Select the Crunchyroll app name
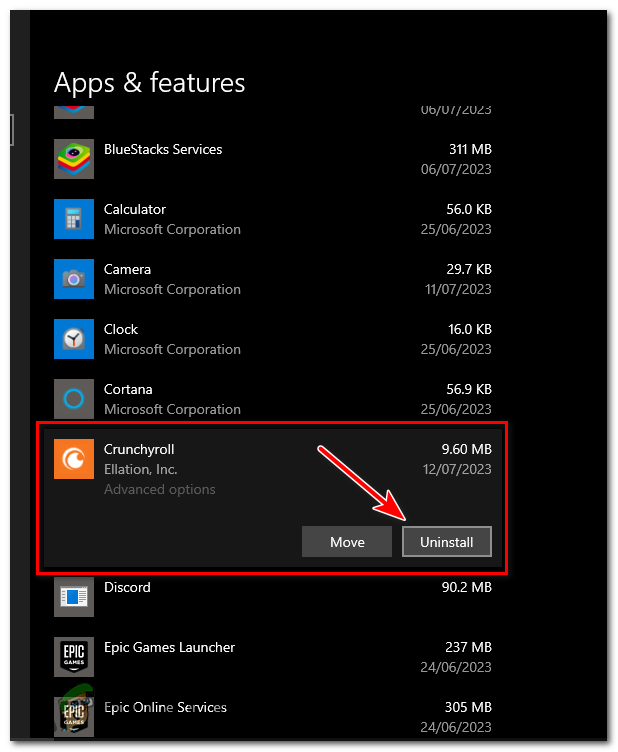 point(139,449)
